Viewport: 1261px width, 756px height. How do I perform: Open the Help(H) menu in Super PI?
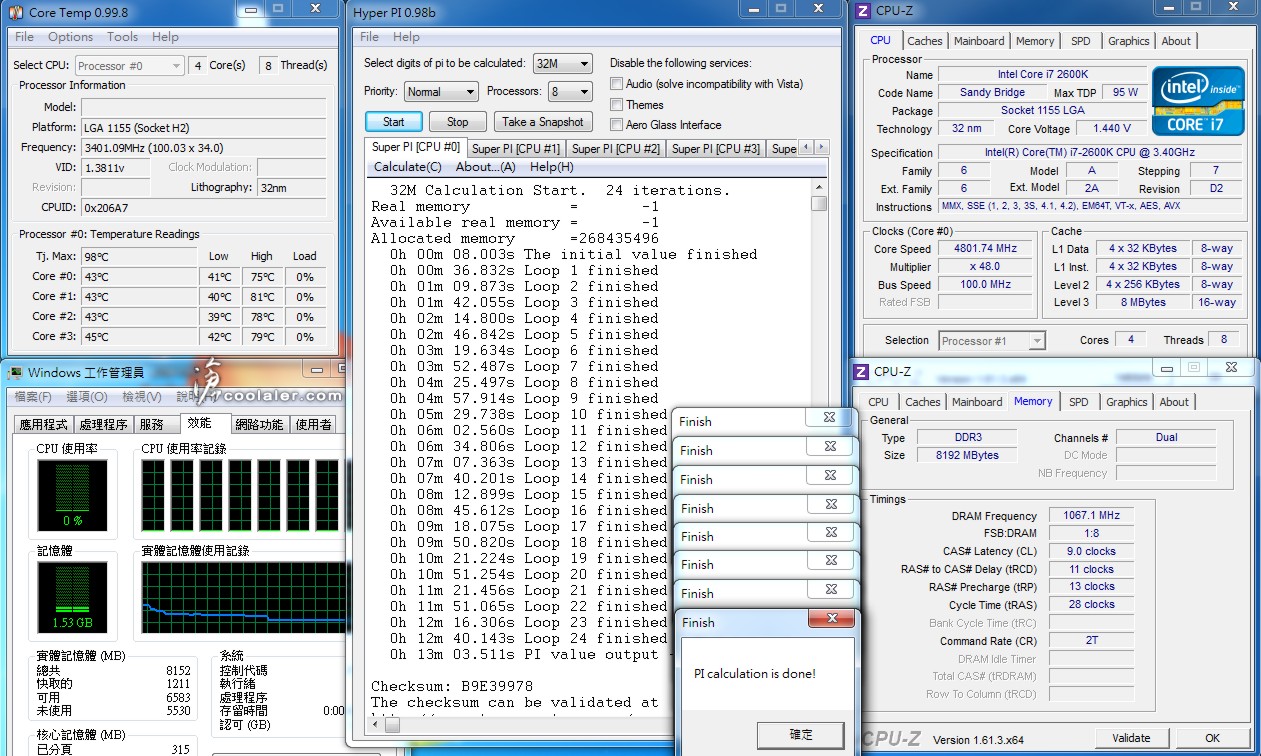point(552,167)
